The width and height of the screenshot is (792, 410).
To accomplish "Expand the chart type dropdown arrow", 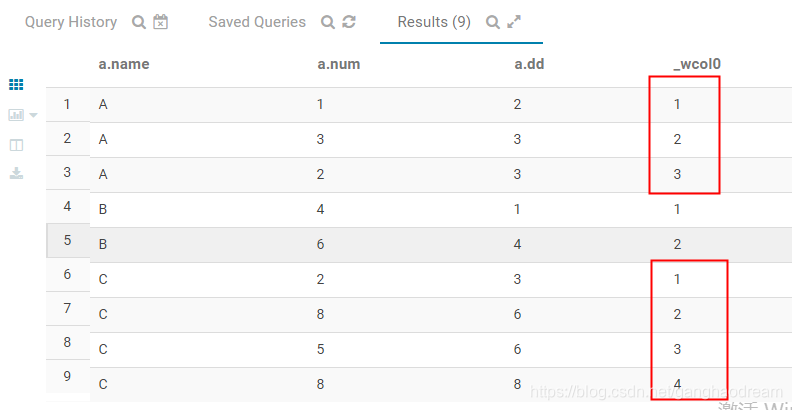I will click(x=33, y=116).
